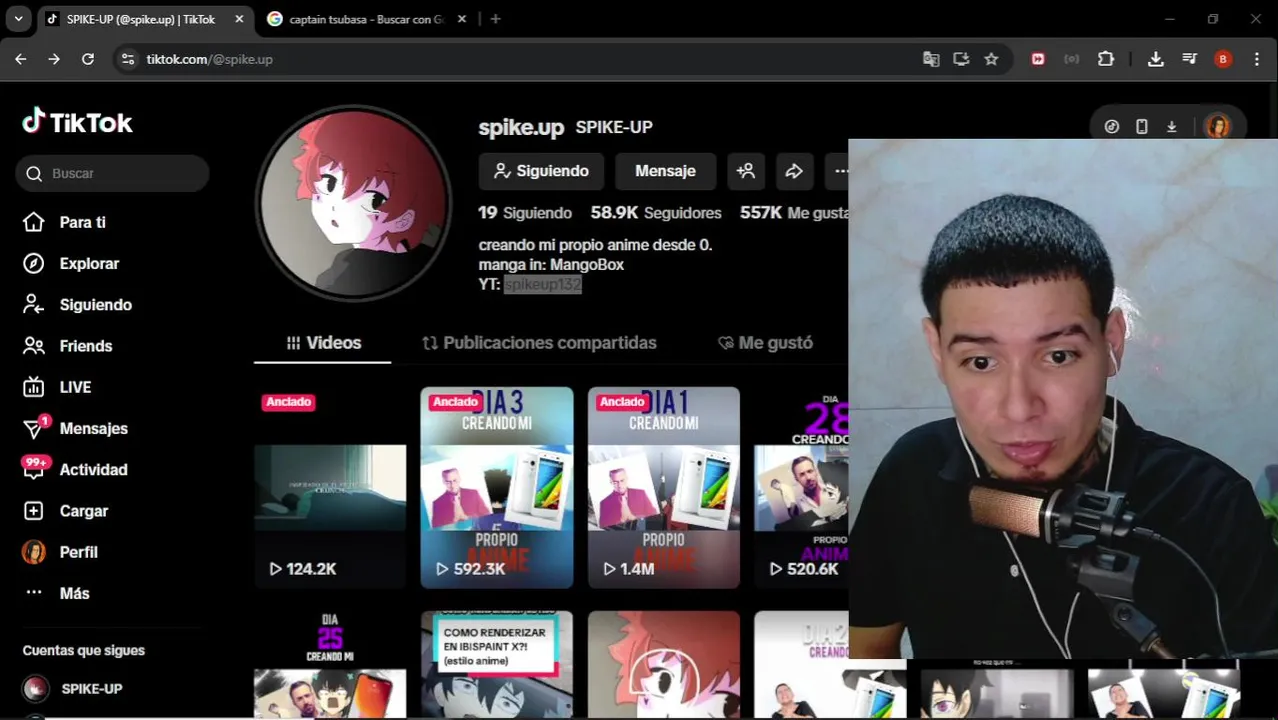The image size is (1278, 720).
Task: Open the red-haired character video thumbnail
Action: pyautogui.click(x=664, y=664)
